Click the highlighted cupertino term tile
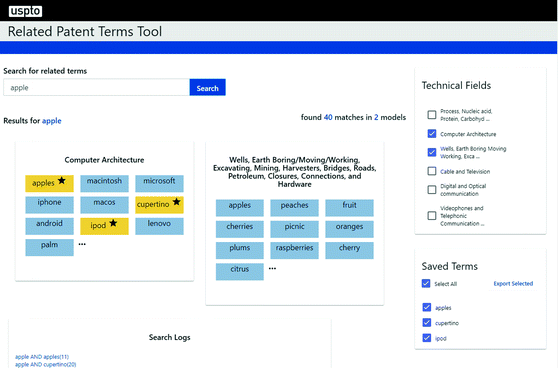The image size is (558, 368). point(159,205)
